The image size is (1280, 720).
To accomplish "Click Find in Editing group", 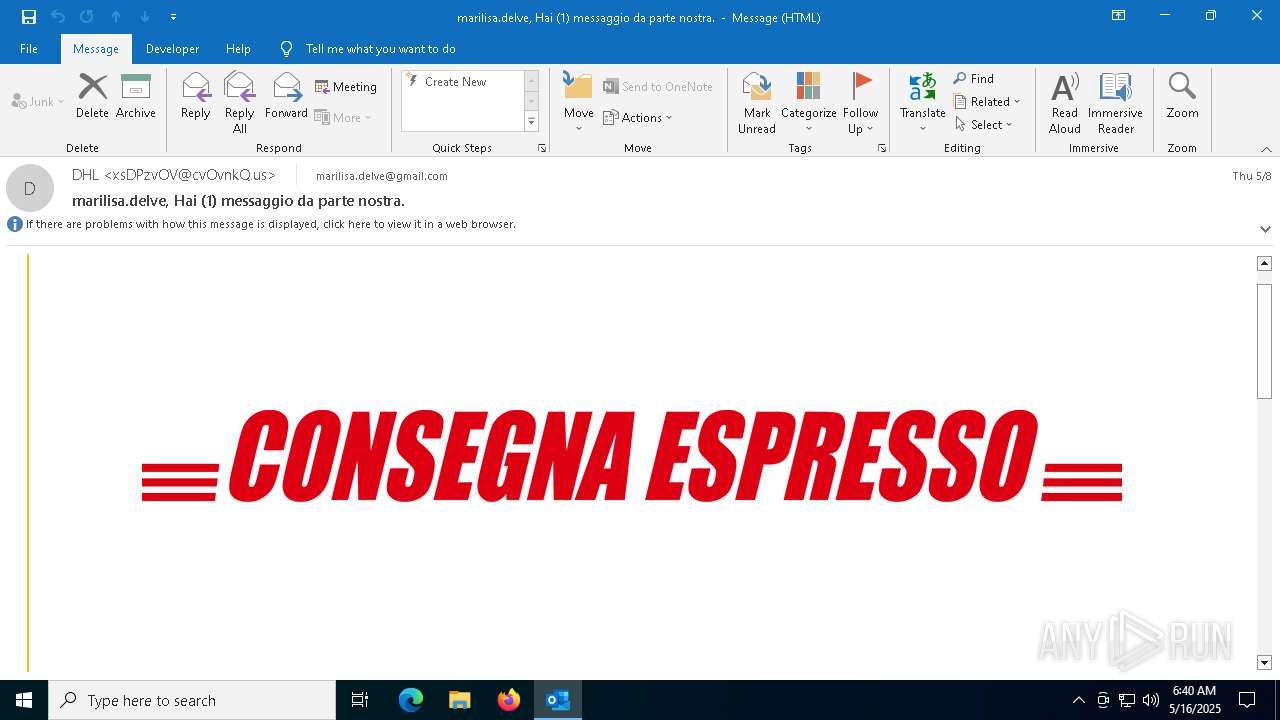I will [974, 79].
